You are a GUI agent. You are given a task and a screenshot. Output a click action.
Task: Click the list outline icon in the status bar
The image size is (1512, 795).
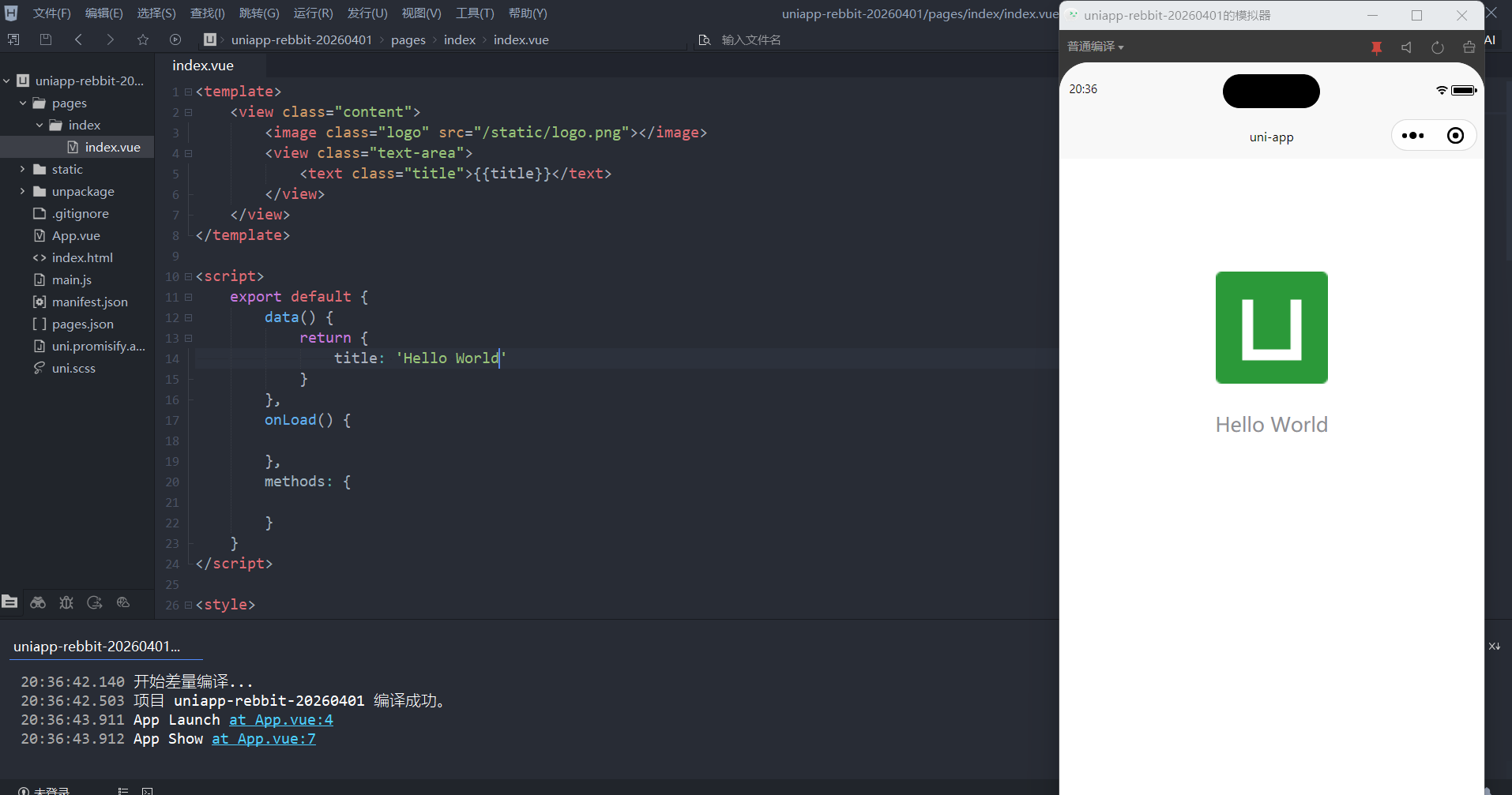[x=123, y=790]
